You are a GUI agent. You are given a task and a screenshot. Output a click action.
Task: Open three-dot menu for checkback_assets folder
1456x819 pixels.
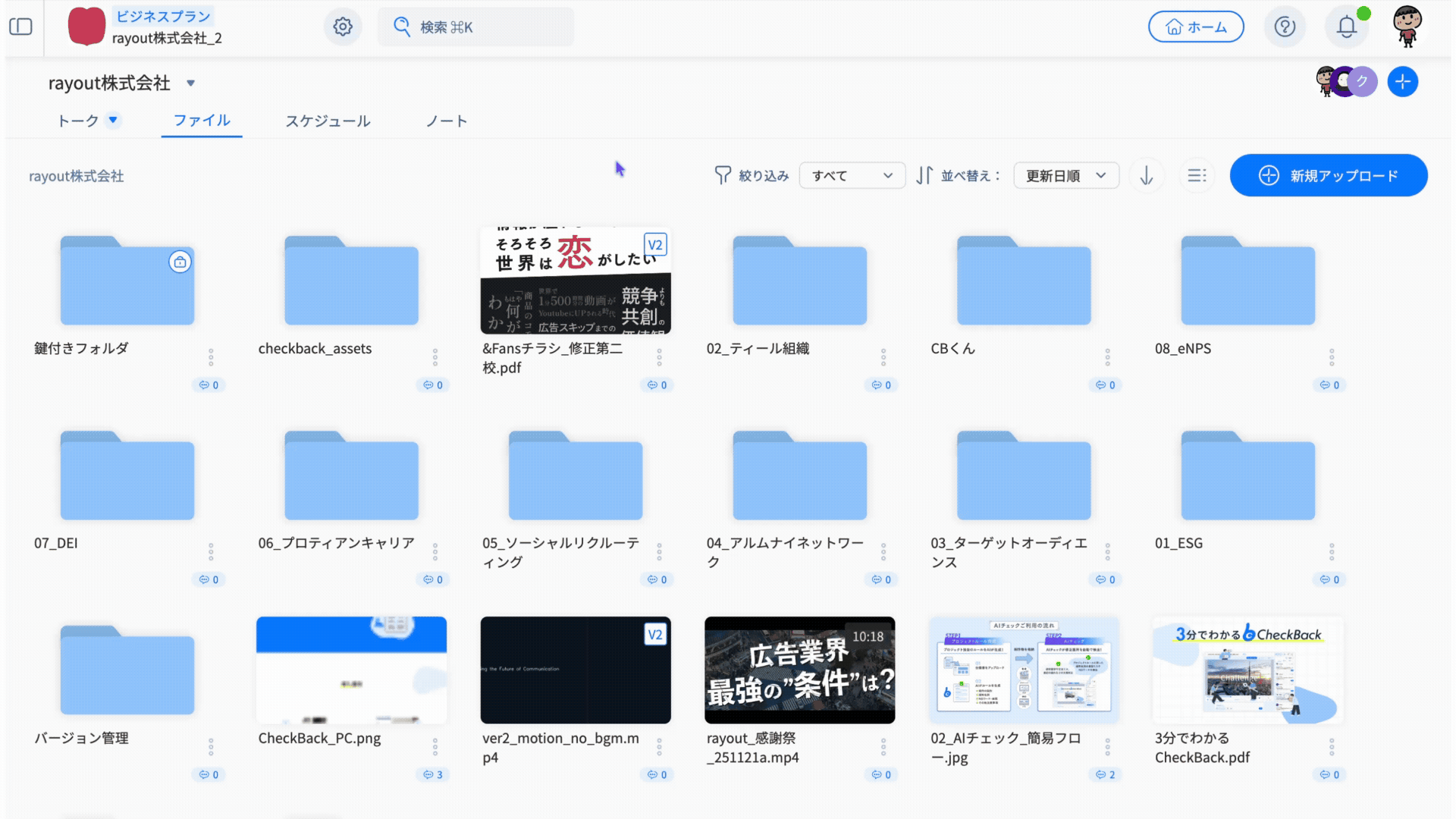[435, 357]
